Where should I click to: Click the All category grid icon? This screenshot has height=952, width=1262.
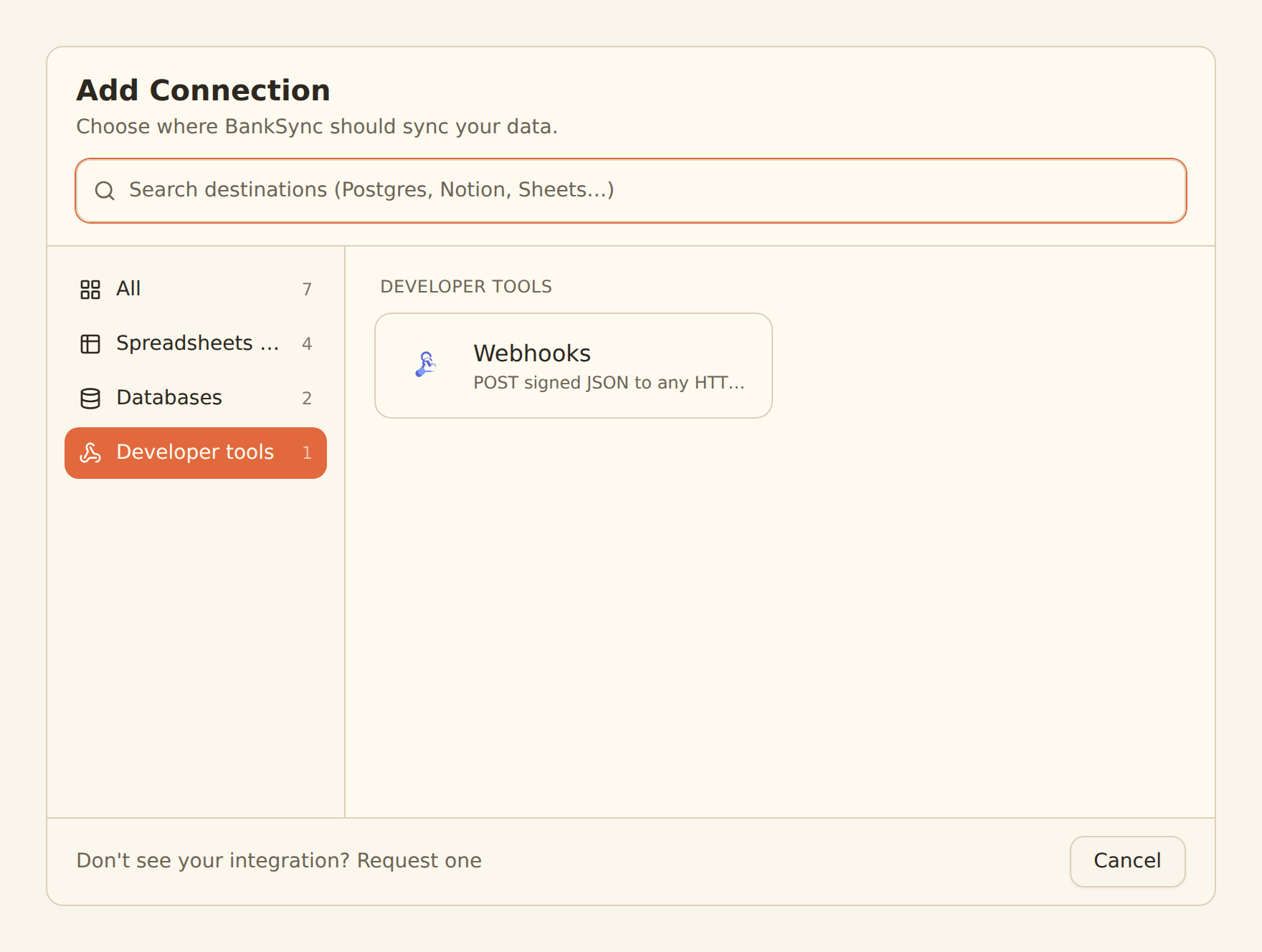pos(90,289)
